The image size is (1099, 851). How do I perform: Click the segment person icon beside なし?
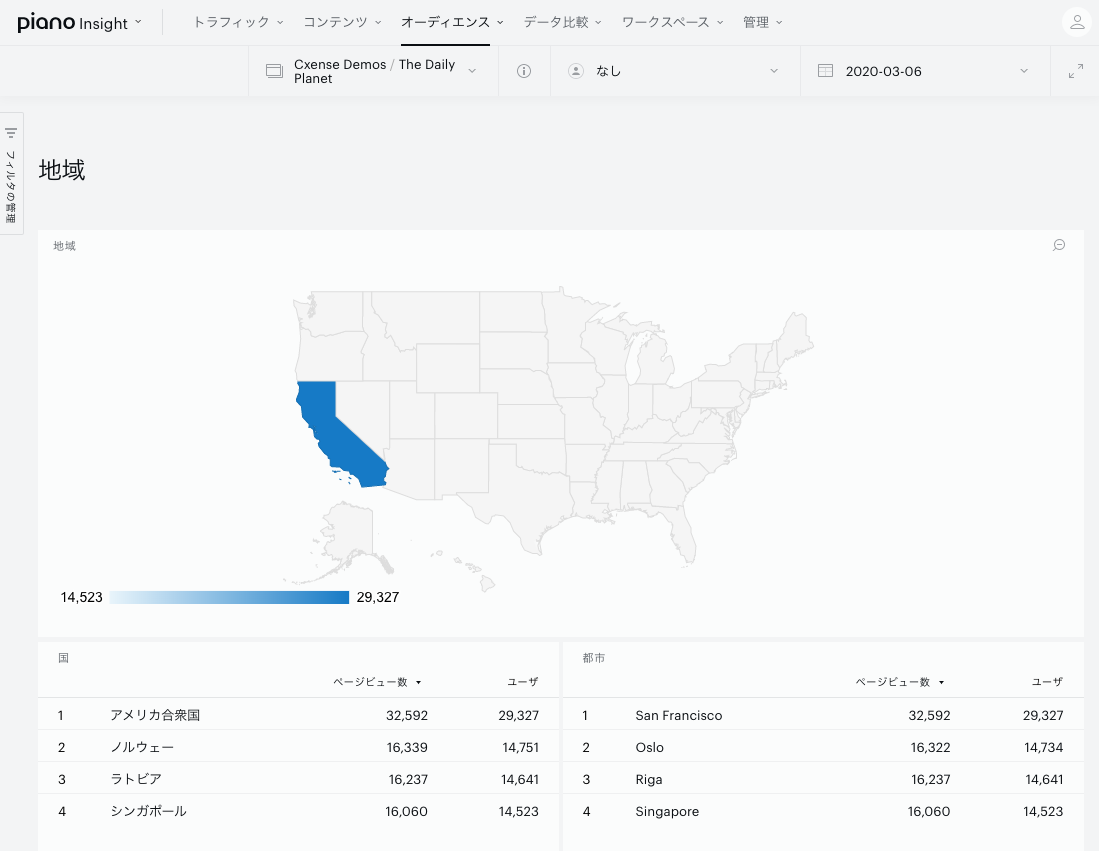[x=575, y=71]
